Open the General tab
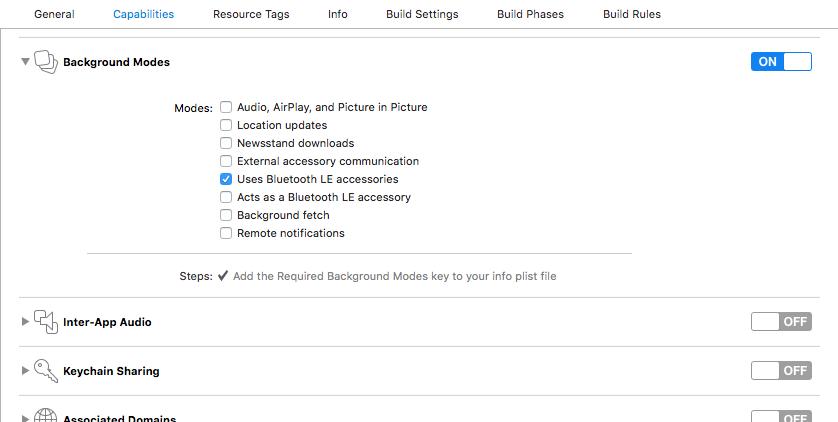This screenshot has height=422, width=838. (54, 14)
